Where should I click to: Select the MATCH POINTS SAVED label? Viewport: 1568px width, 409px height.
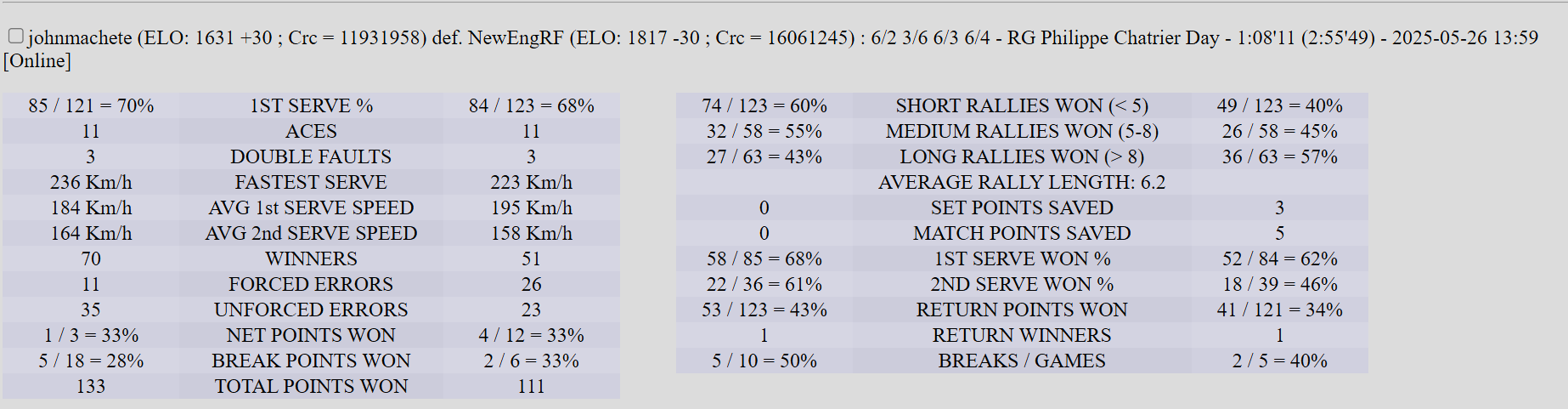tap(1022, 233)
